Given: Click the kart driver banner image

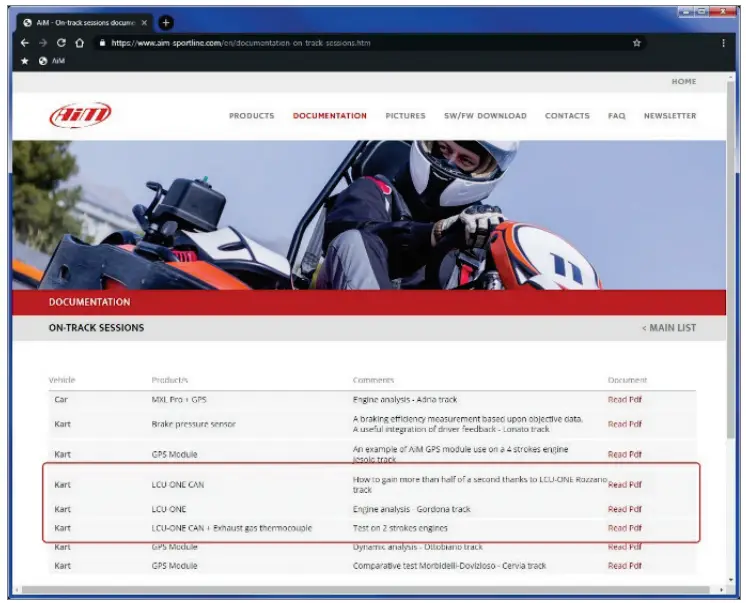Looking at the screenshot, I should click(x=369, y=215).
